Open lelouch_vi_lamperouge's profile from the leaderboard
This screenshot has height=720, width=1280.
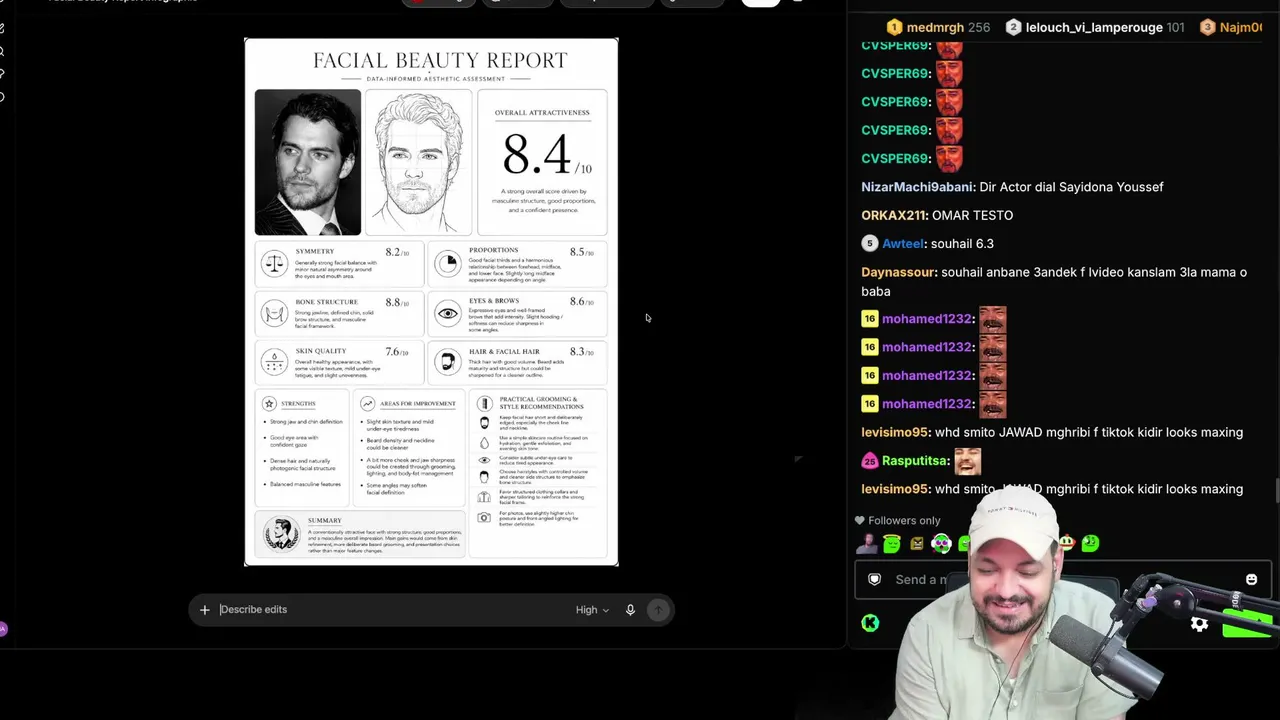tap(1094, 28)
